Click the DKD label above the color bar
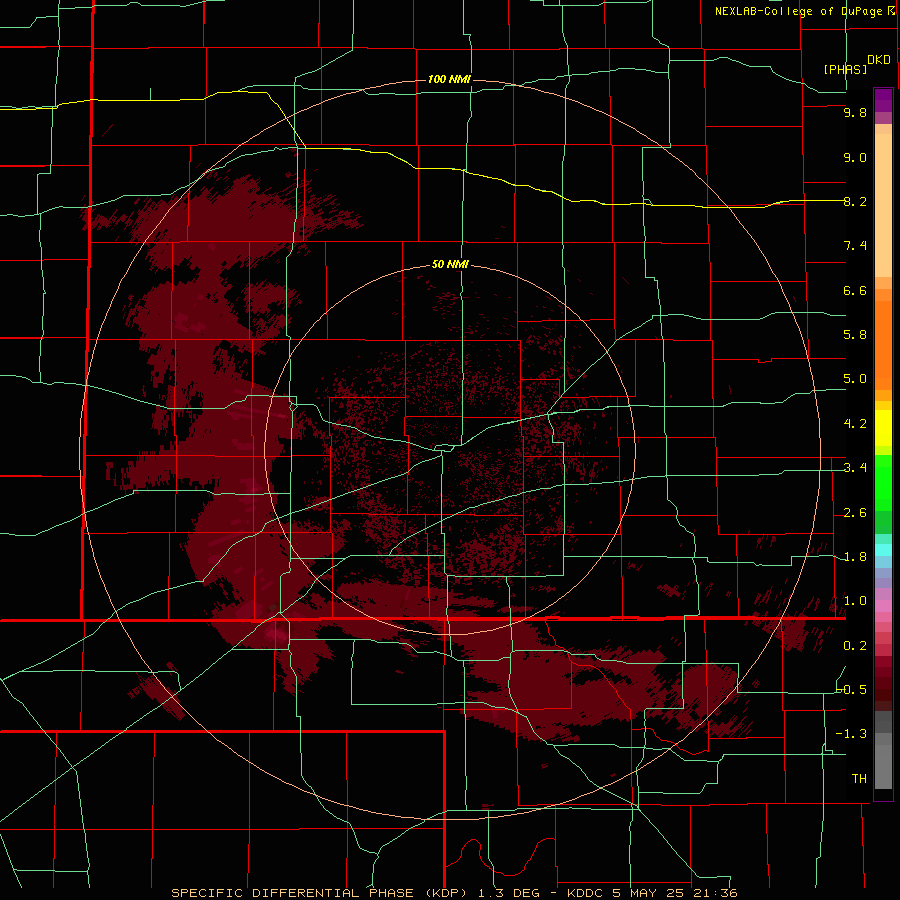The height and width of the screenshot is (900, 900). pos(879,60)
